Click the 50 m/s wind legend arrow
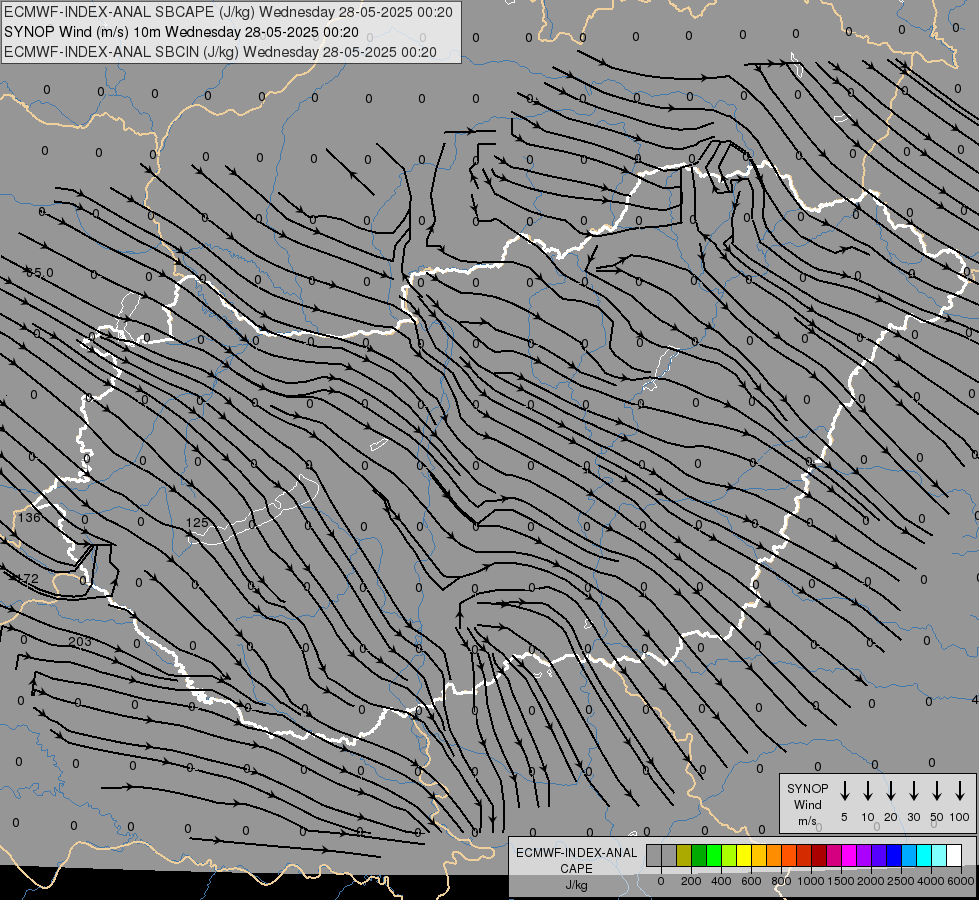Screen dimensions: 979x900 pos(937,790)
